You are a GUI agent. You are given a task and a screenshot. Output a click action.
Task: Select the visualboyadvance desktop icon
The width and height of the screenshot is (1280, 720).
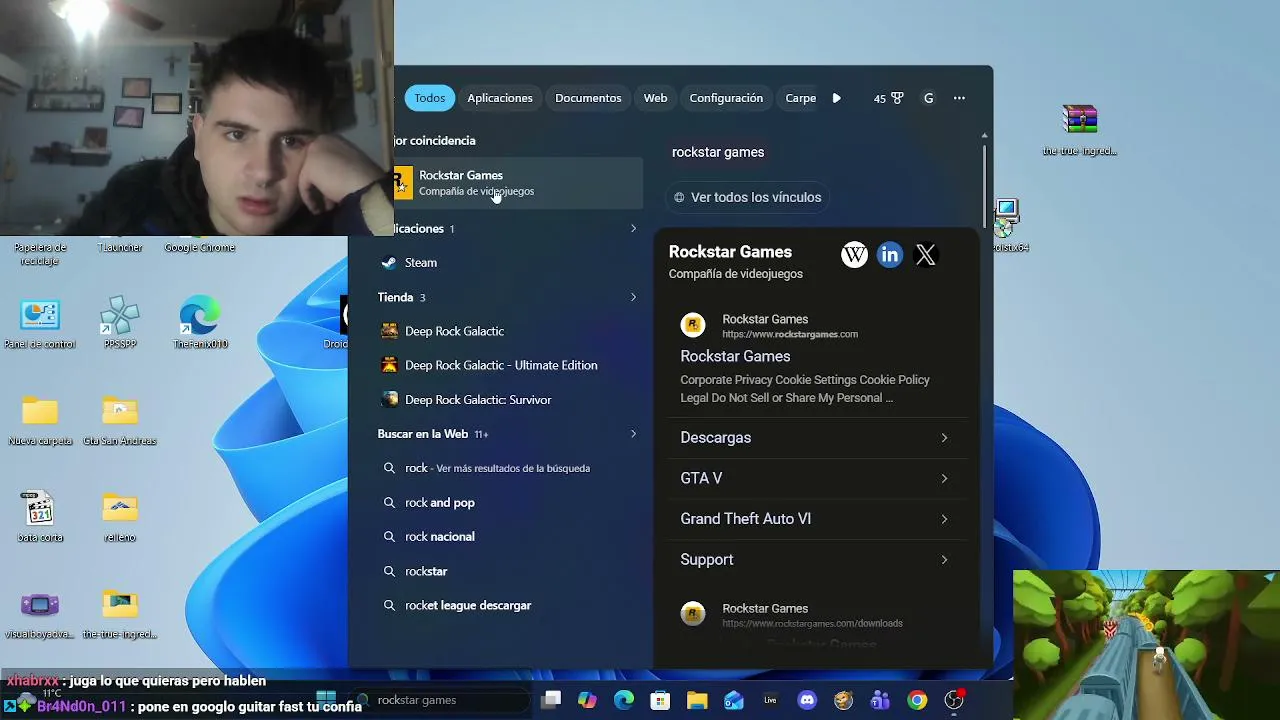40,614
